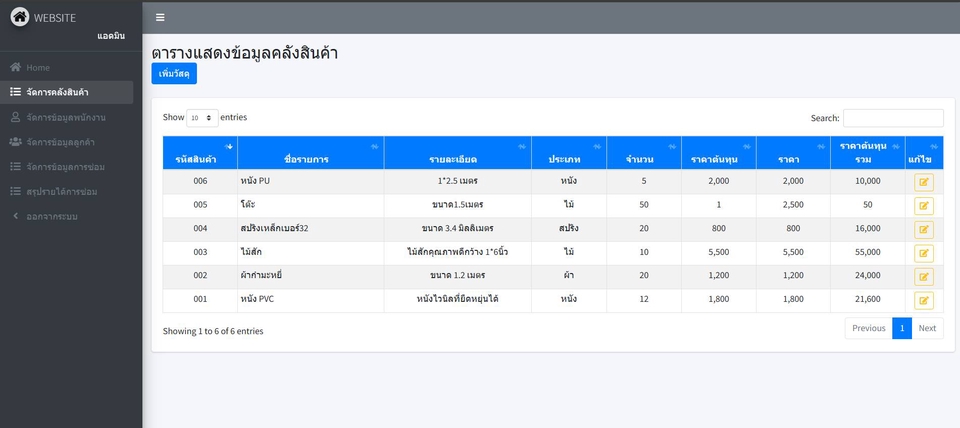The width and height of the screenshot is (960, 428).
Task: Click the total cost cell 24,000
Action: tap(868, 276)
